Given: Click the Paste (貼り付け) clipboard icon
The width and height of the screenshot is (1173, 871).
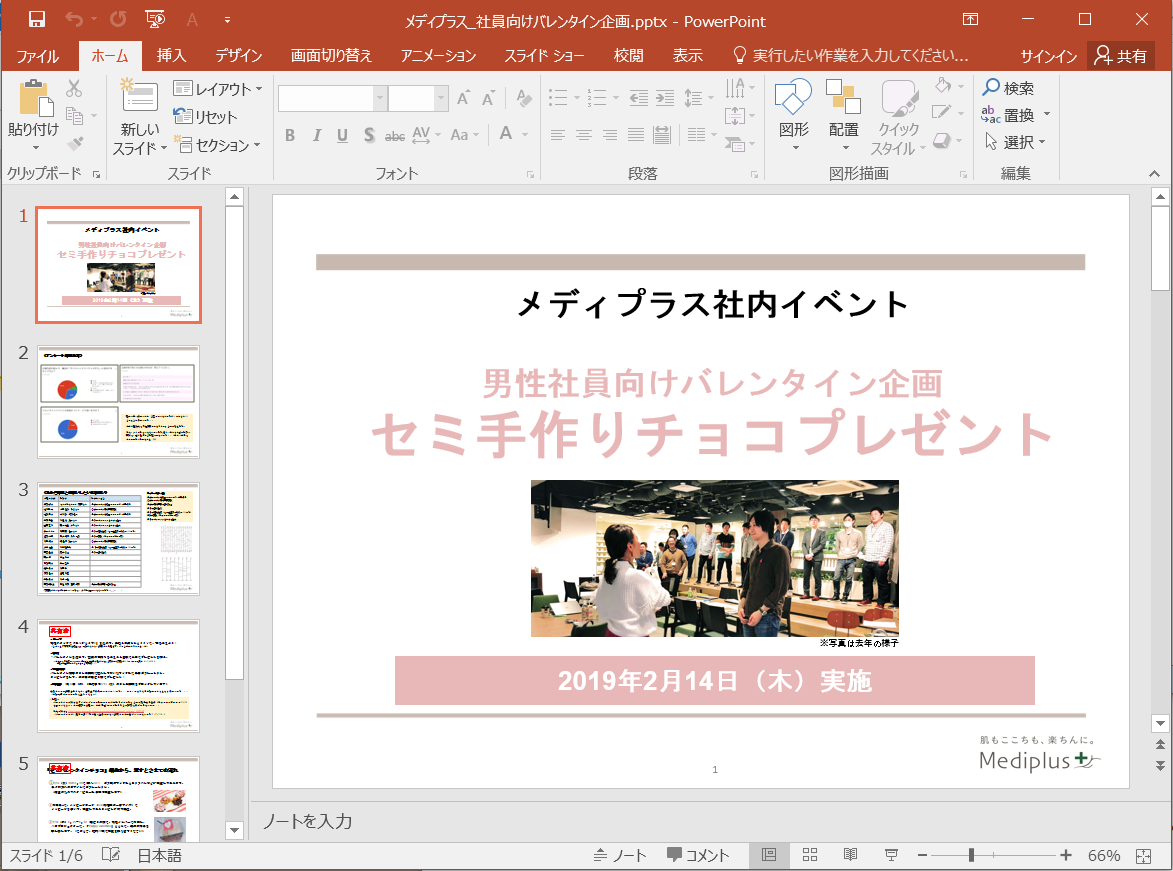Looking at the screenshot, I should pos(34,97).
